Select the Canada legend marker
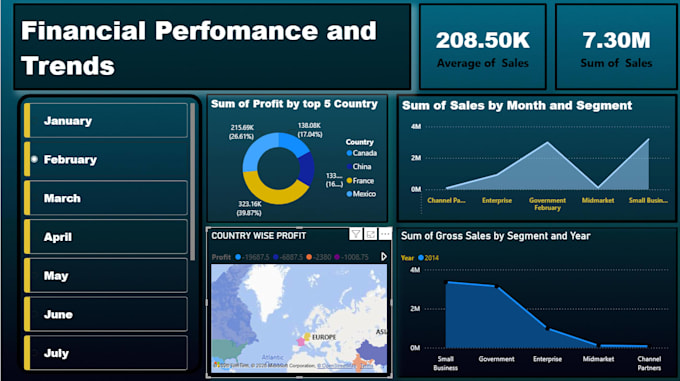This screenshot has width=680, height=381. point(349,153)
